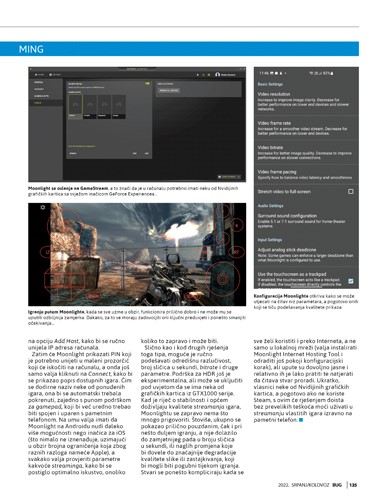
Task: Open the gear settings icon on the game overlay
Action: pos(43,207)
